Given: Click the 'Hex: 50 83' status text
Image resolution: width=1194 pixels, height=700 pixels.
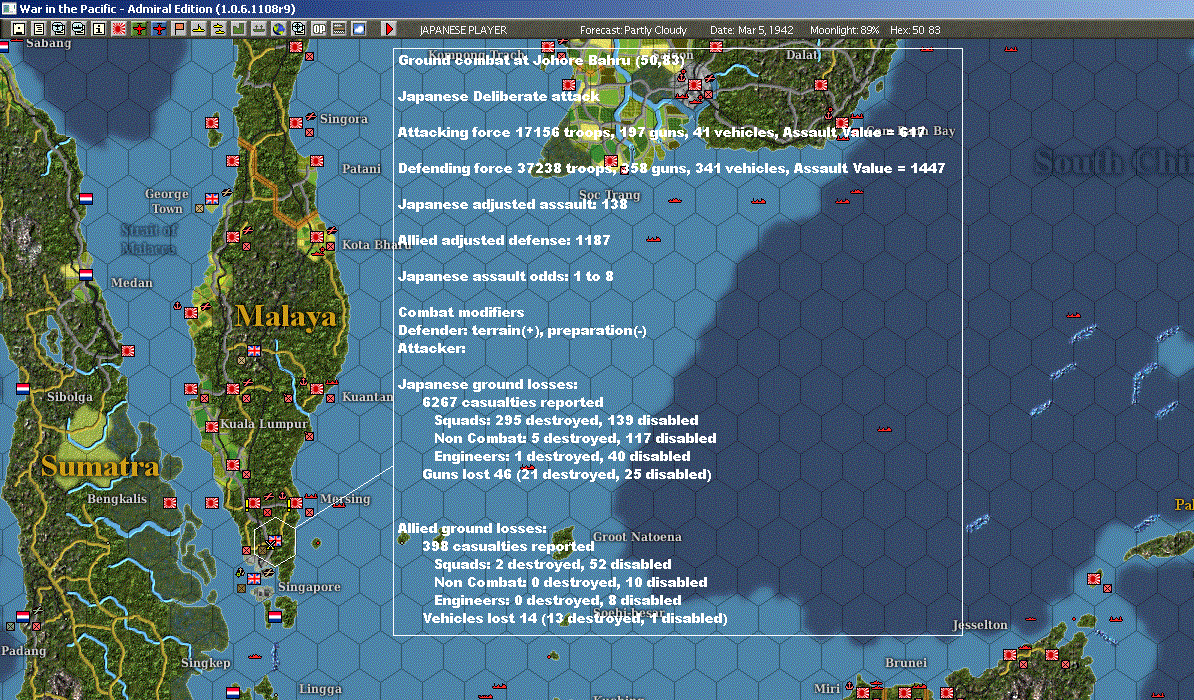Looking at the screenshot, I should click(x=915, y=30).
